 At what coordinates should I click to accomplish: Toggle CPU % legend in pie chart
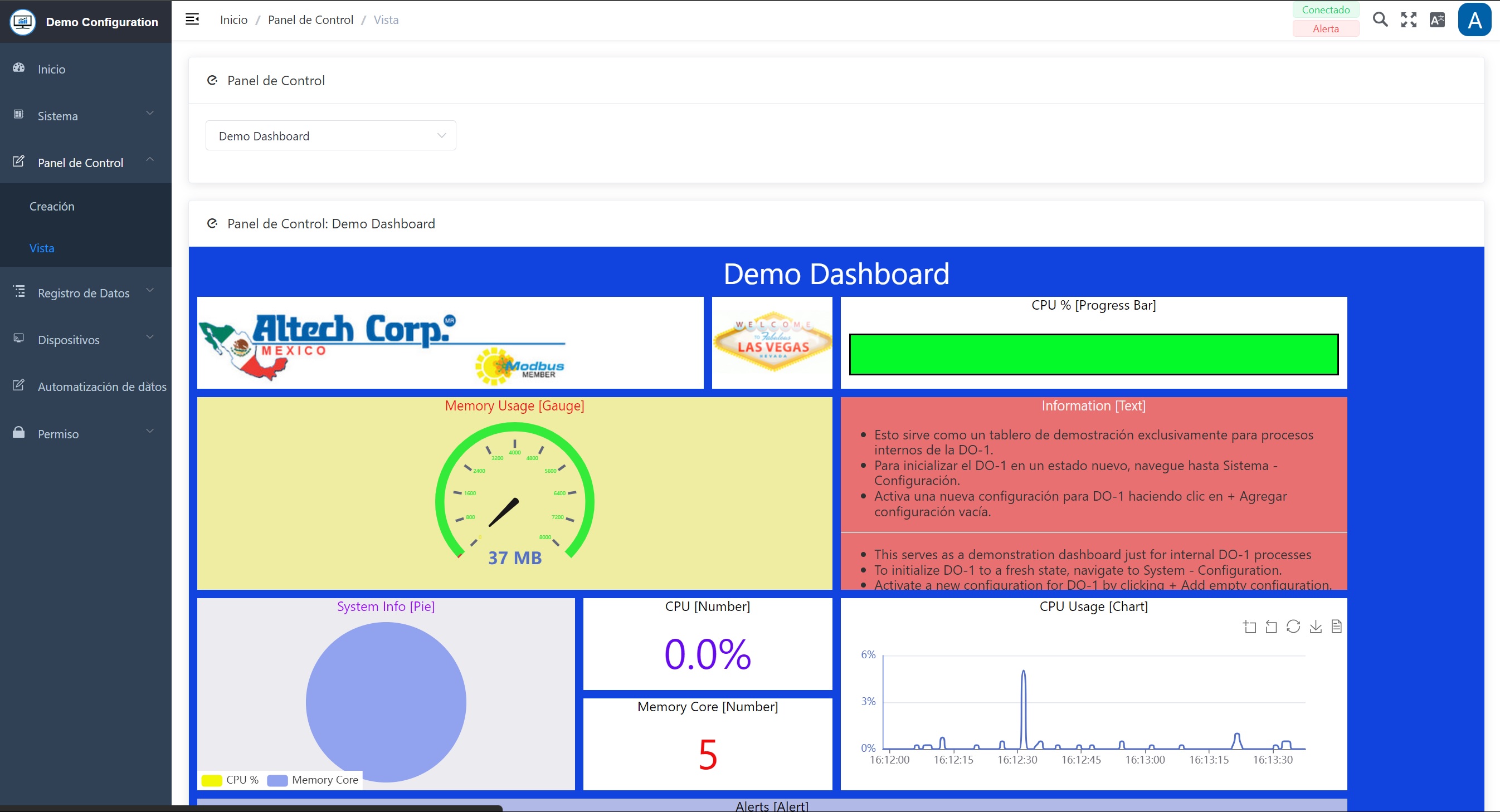click(230, 780)
